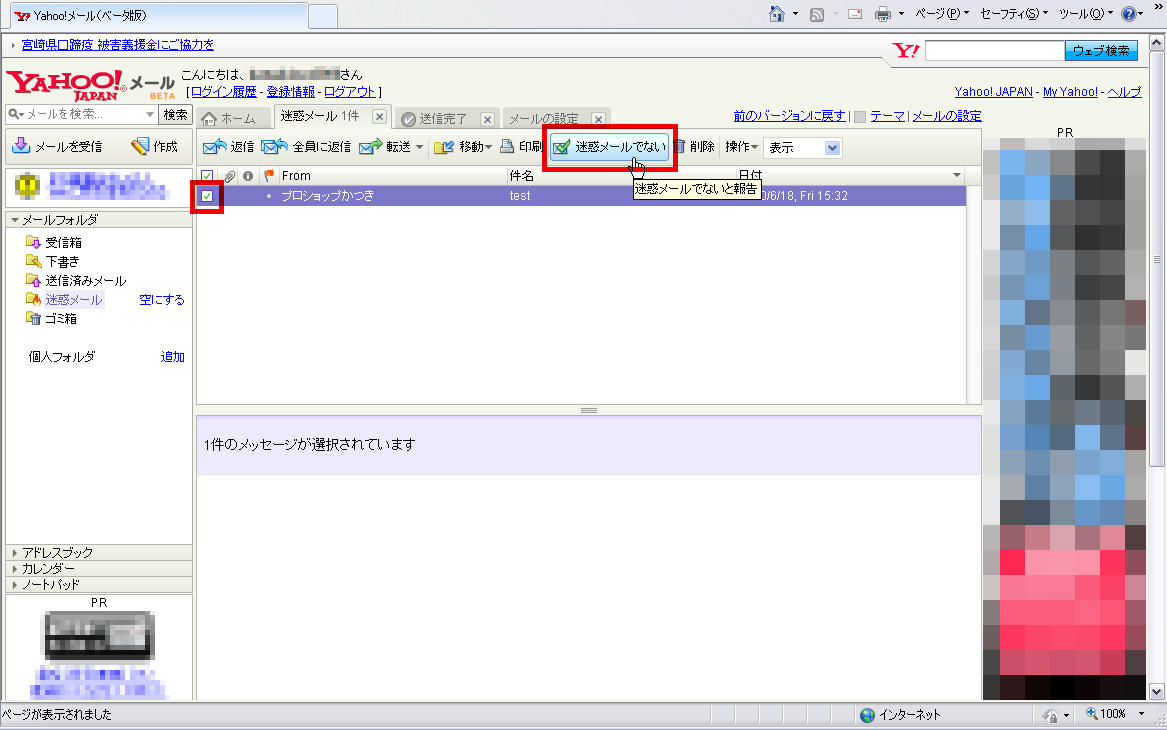
Task: Select the 迷惑メール folder in sidebar
Action: pos(74,299)
